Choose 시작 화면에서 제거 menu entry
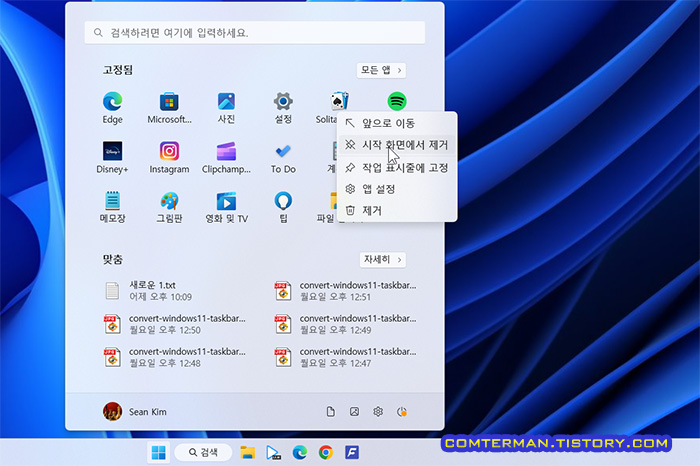The height and width of the screenshot is (466, 700). tap(397, 145)
